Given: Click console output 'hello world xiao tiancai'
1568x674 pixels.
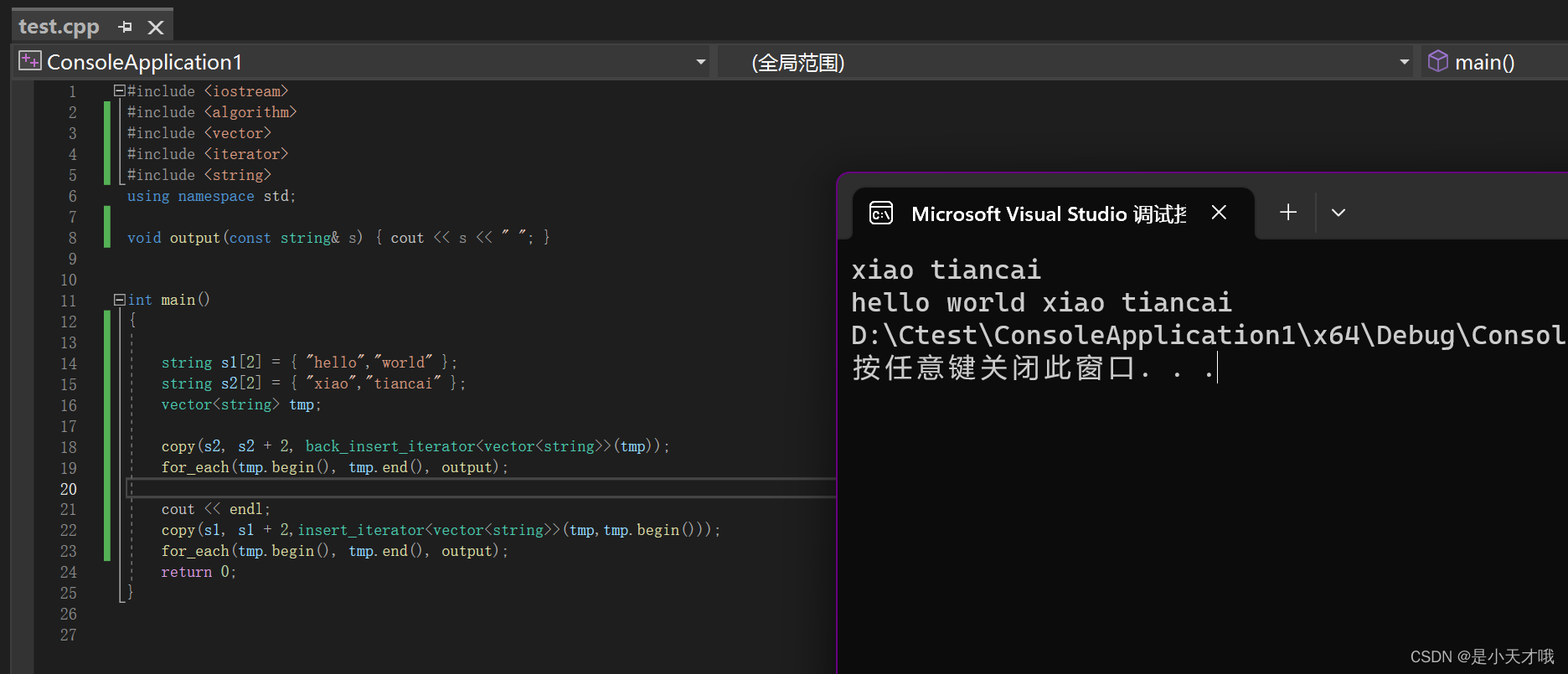Looking at the screenshot, I should click(1041, 302).
